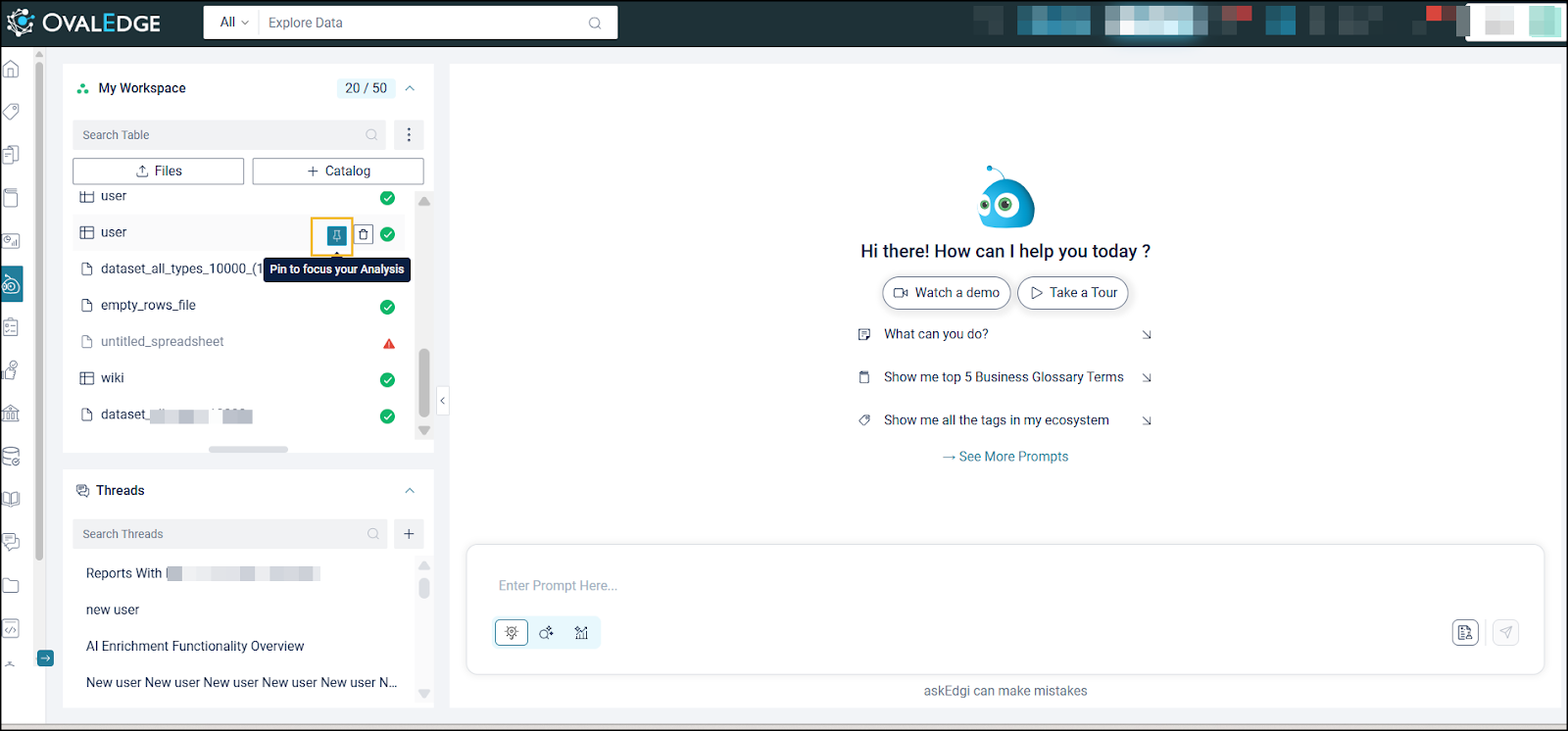Image resolution: width=1568 pixels, height=731 pixels.
Task: Open the See More Prompts link
Action: [1005, 457]
